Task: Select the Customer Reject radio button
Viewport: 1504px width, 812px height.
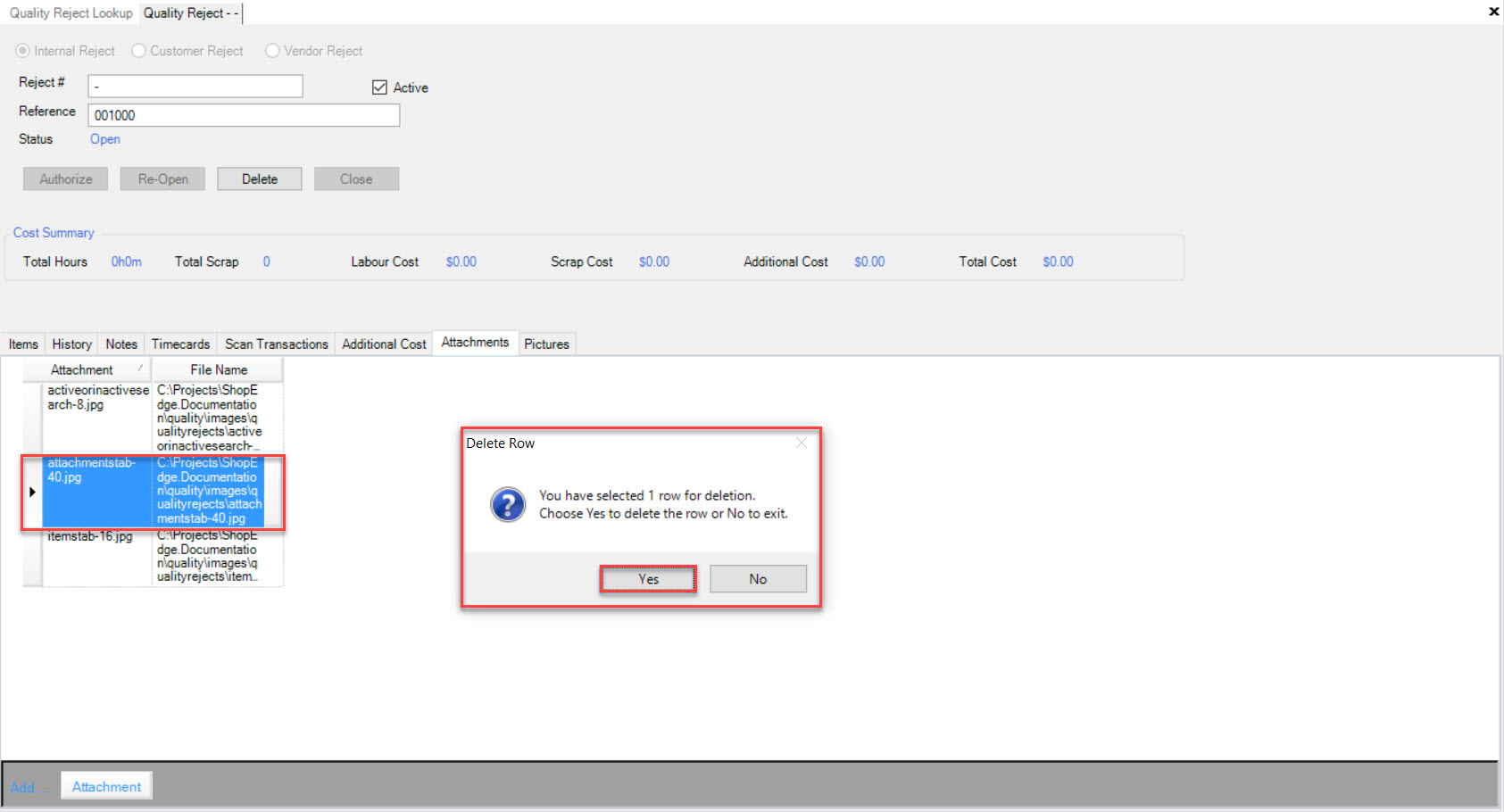Action: point(138,51)
